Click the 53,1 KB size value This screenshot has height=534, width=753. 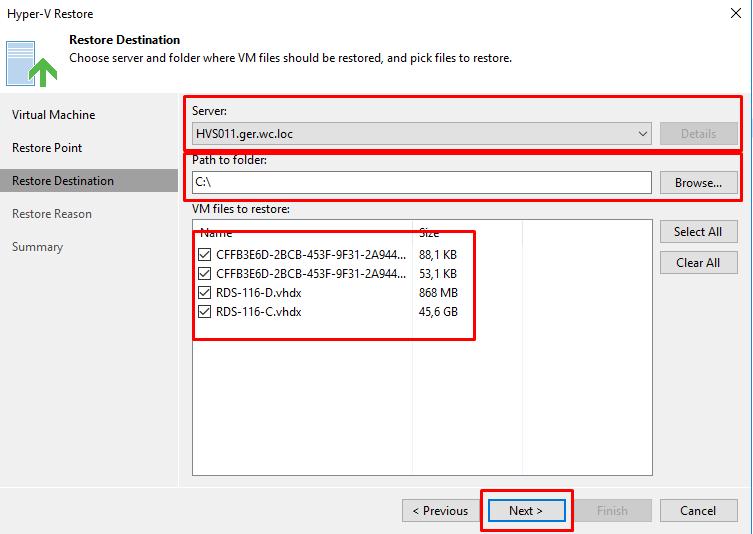point(437,274)
